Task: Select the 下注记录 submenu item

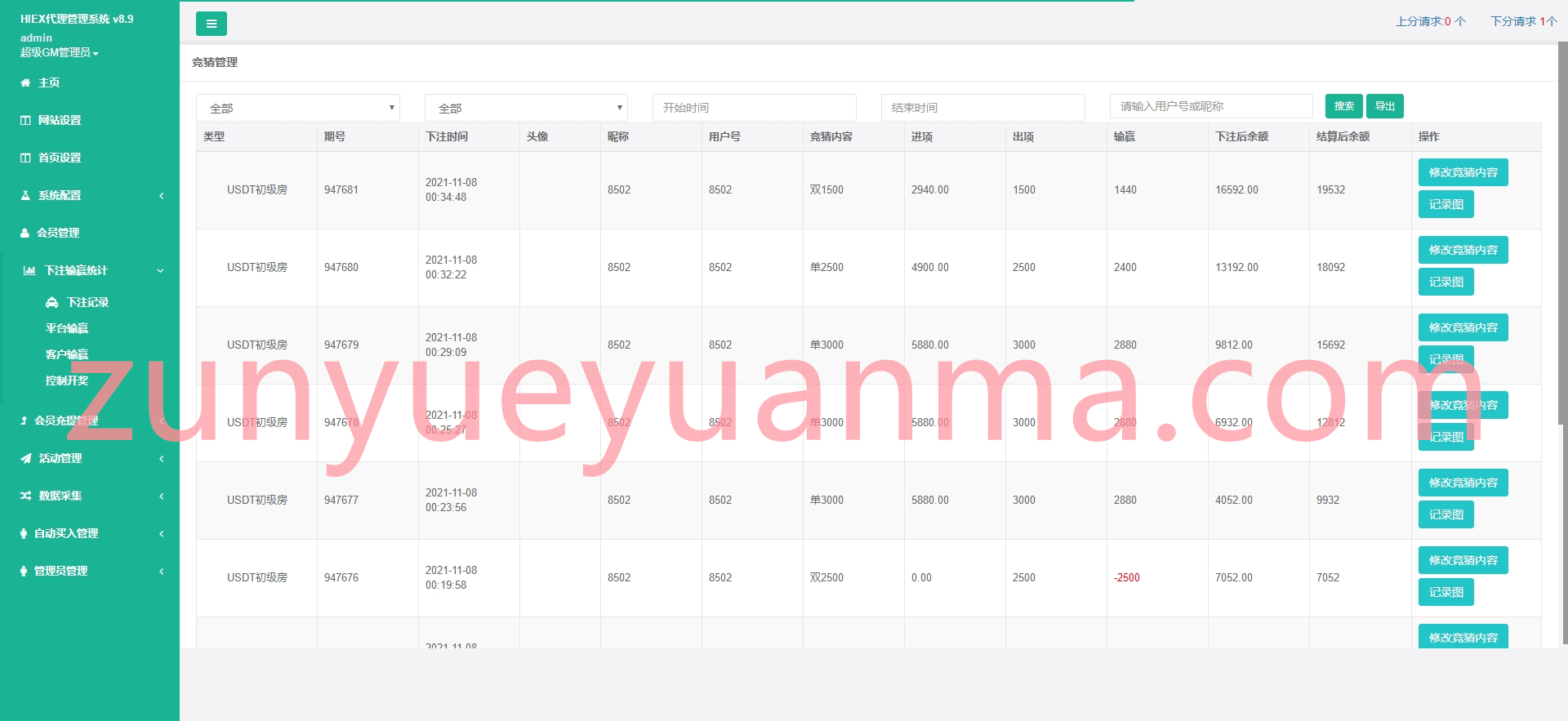Action: (x=87, y=302)
